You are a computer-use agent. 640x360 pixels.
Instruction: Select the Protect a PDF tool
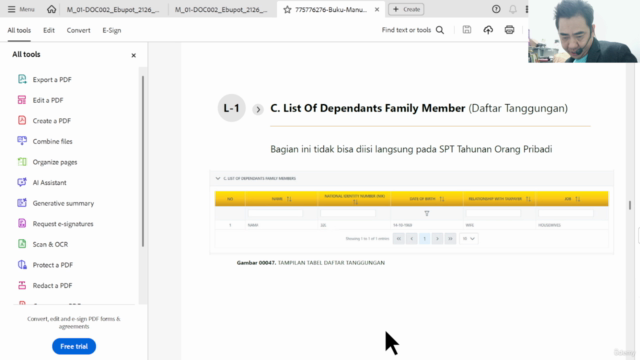coord(53,265)
